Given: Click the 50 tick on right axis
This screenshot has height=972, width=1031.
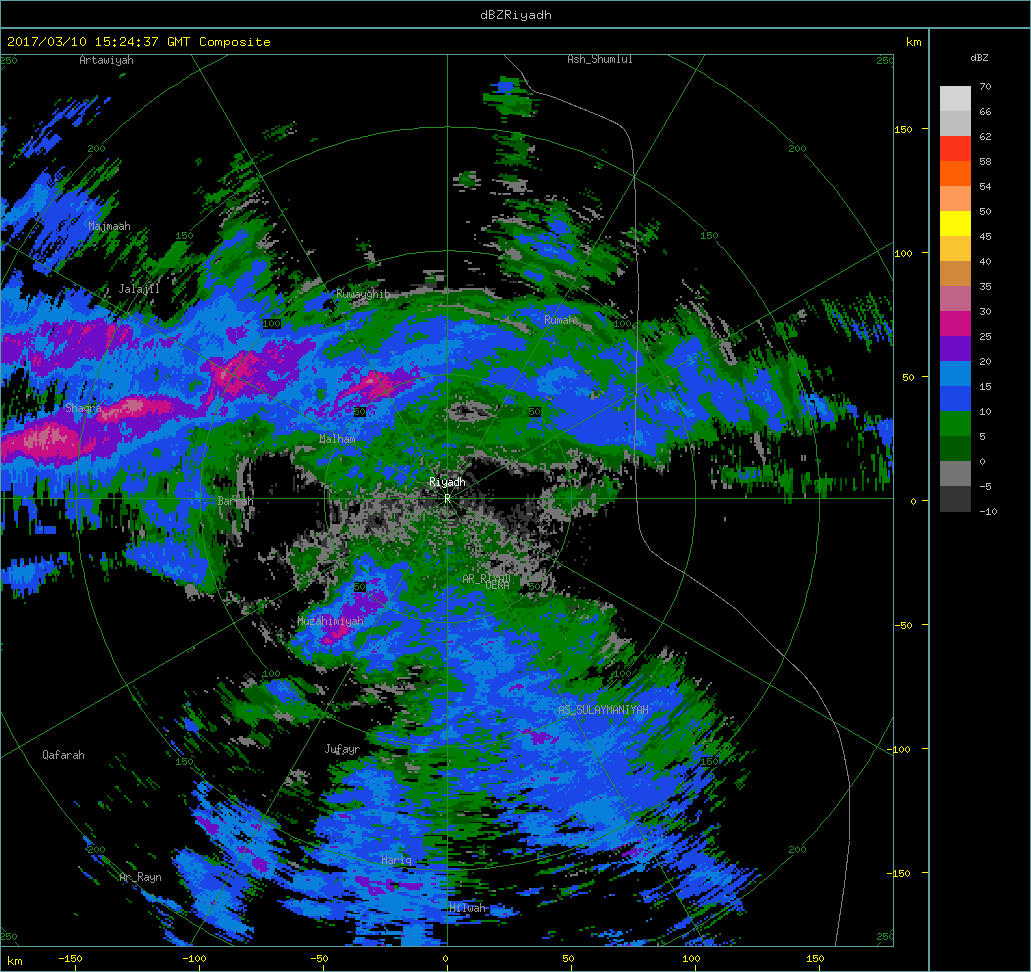Looking at the screenshot, I should point(908,377).
